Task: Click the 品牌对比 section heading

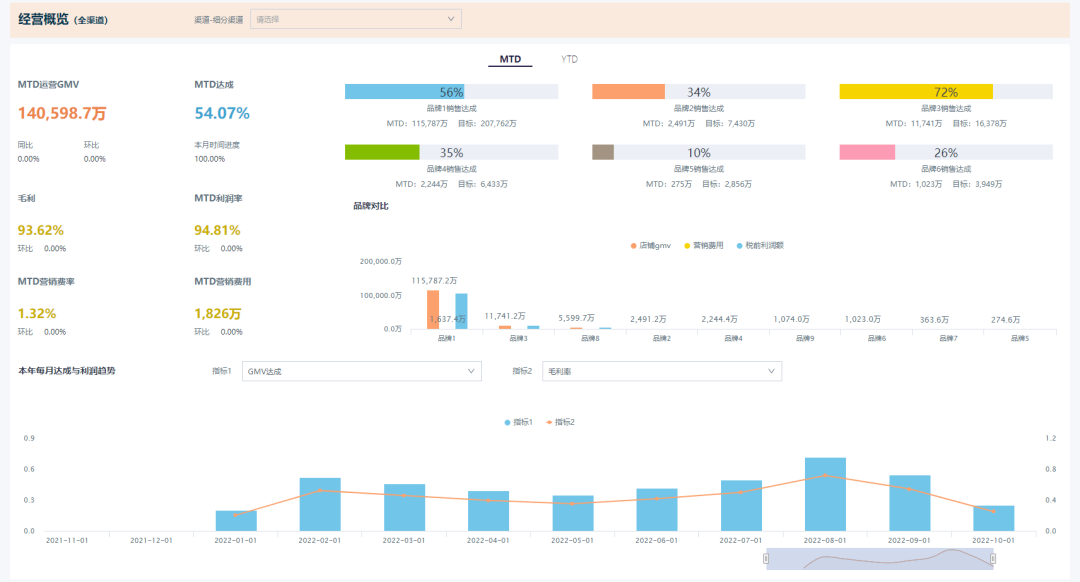Action: pos(371,206)
